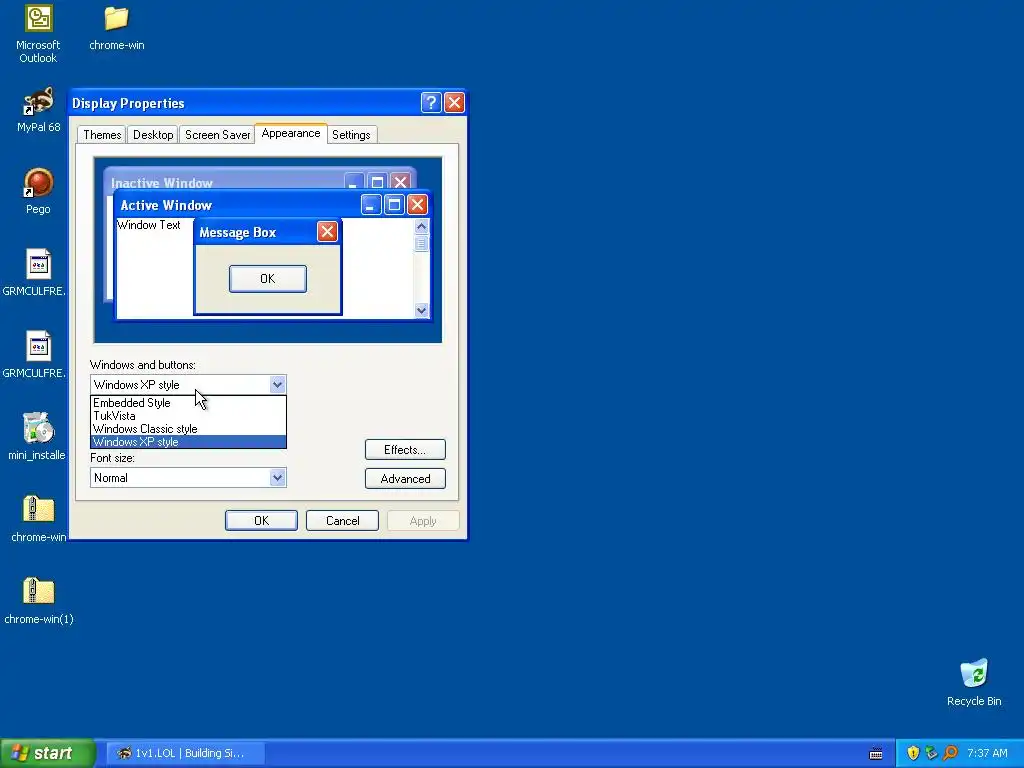The width and height of the screenshot is (1024, 768).
Task: Click the orange magnifier tray icon
Action: coord(950,753)
